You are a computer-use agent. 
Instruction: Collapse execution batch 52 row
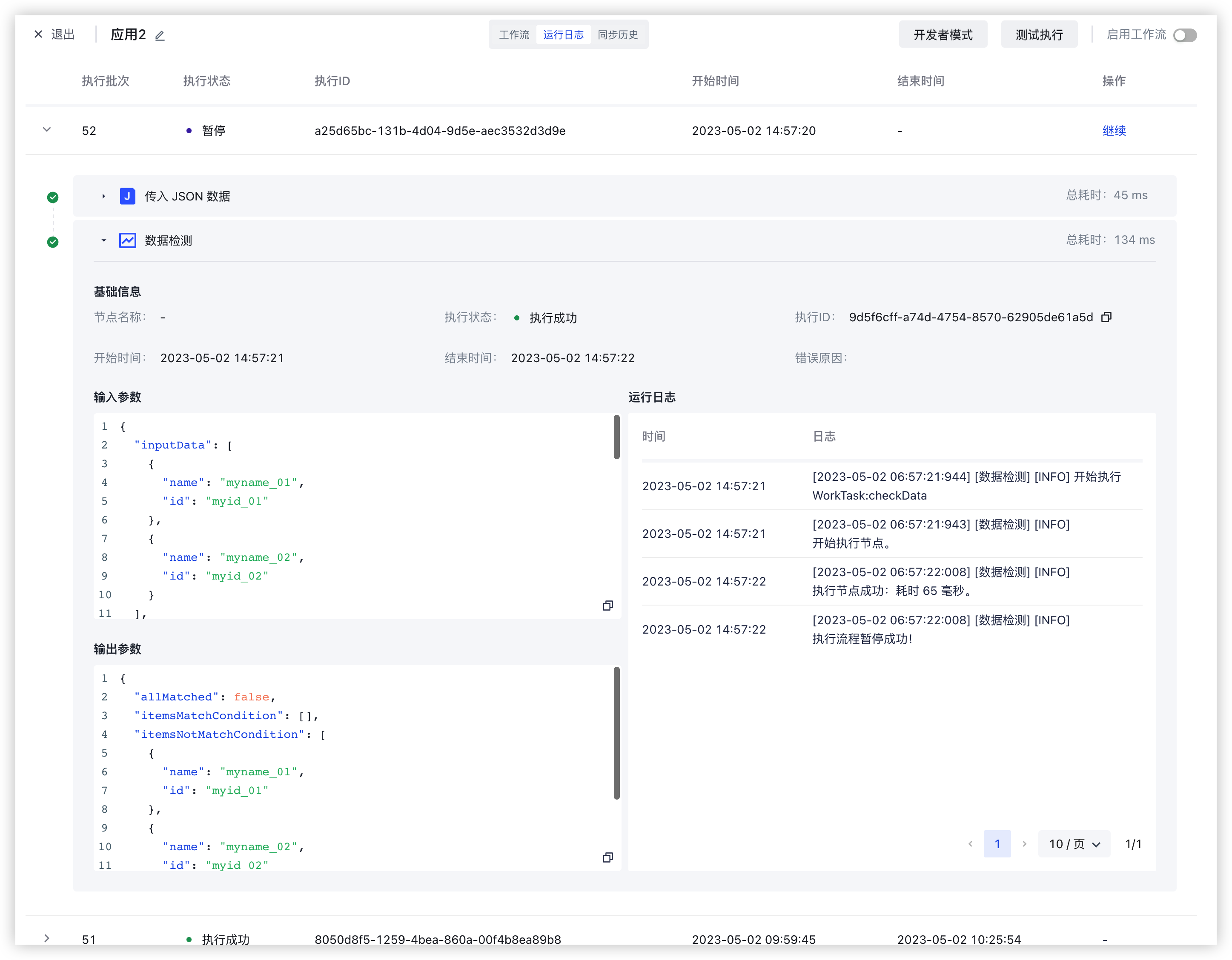point(47,130)
